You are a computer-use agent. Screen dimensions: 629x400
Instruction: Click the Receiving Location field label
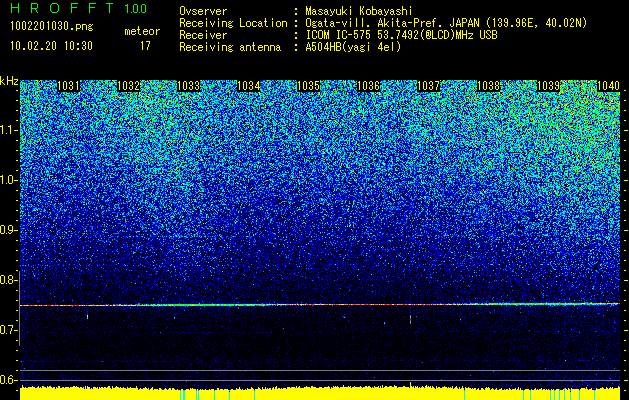(233, 23)
